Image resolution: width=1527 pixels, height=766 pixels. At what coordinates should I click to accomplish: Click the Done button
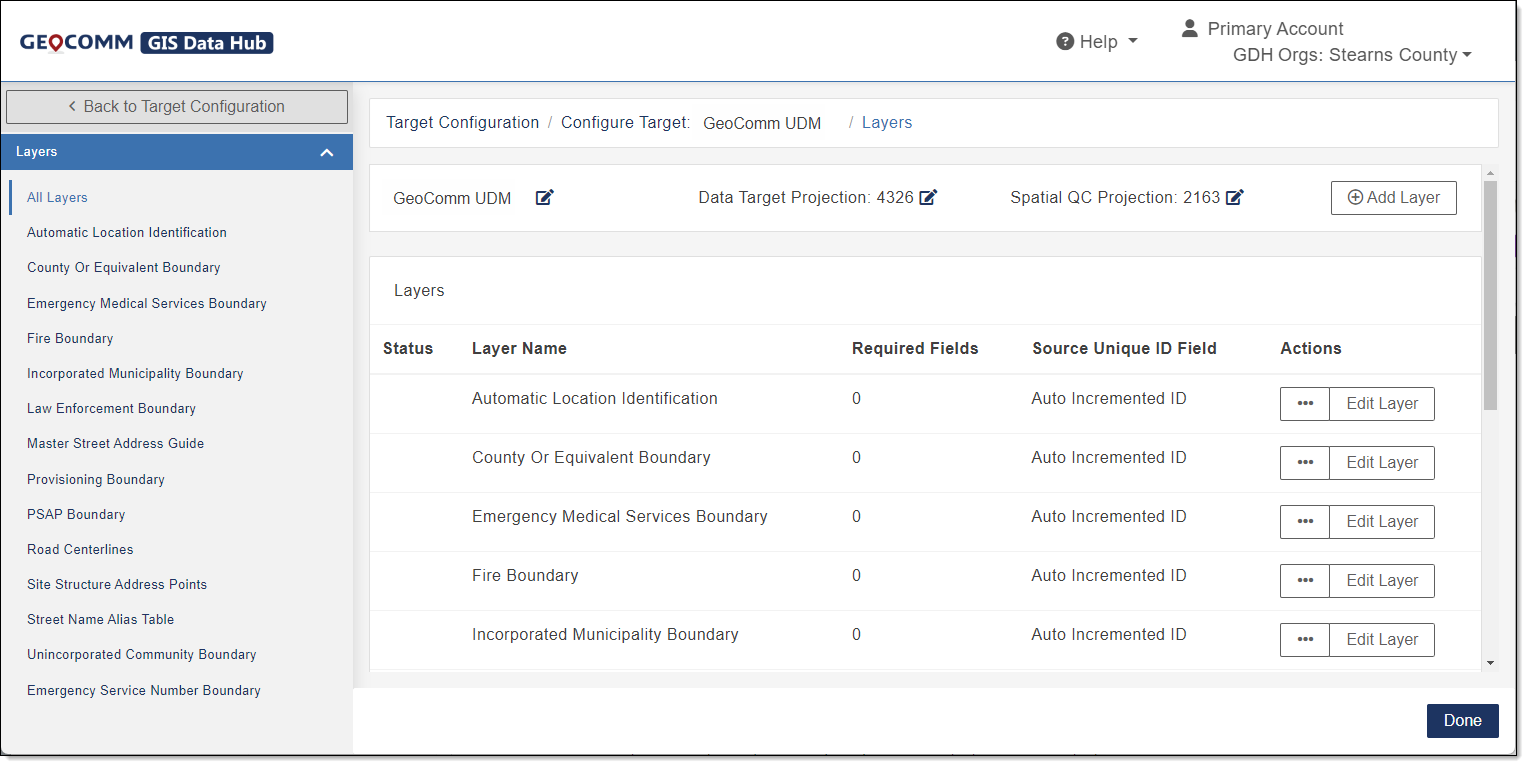tap(1462, 720)
